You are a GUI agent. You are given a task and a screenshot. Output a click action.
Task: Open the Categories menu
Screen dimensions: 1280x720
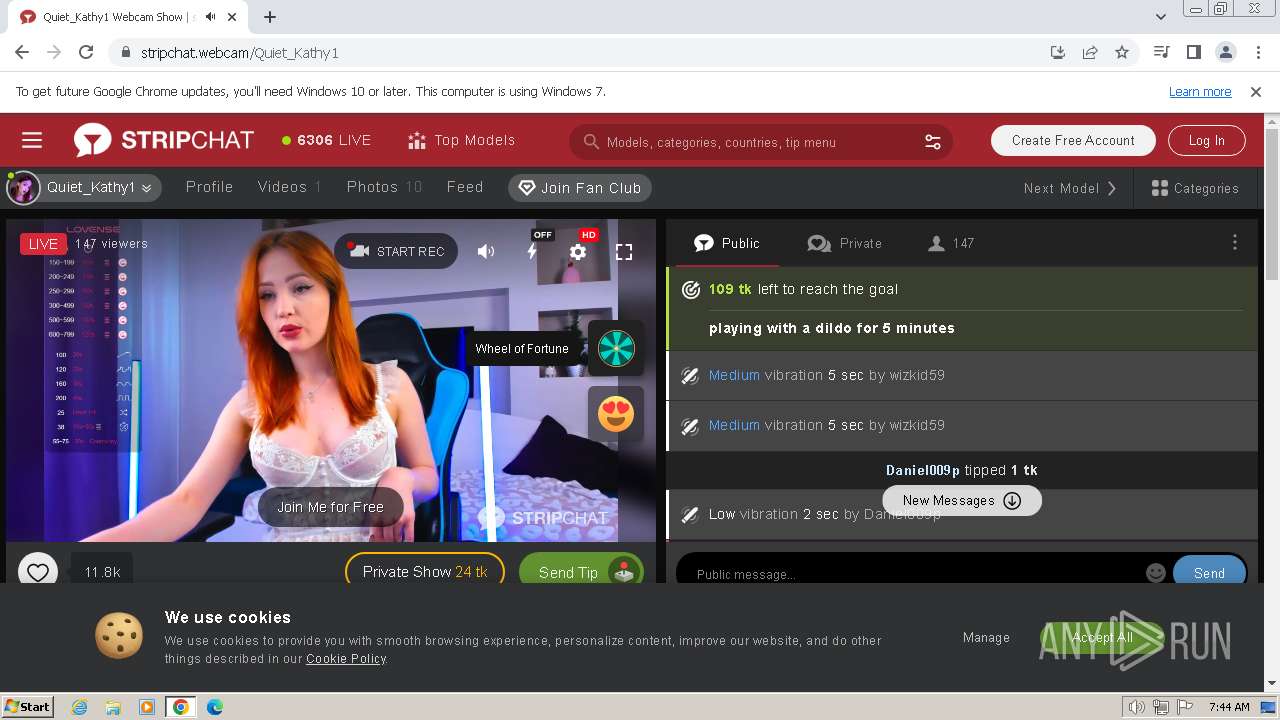(x=1195, y=188)
